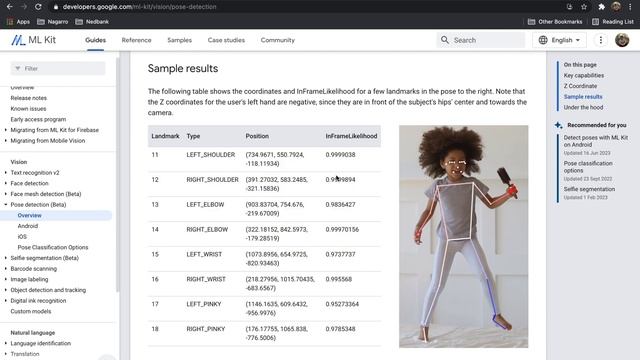This screenshot has height=360, width=640.
Task: Open the Google account avatar on page
Action: [x=622, y=40]
